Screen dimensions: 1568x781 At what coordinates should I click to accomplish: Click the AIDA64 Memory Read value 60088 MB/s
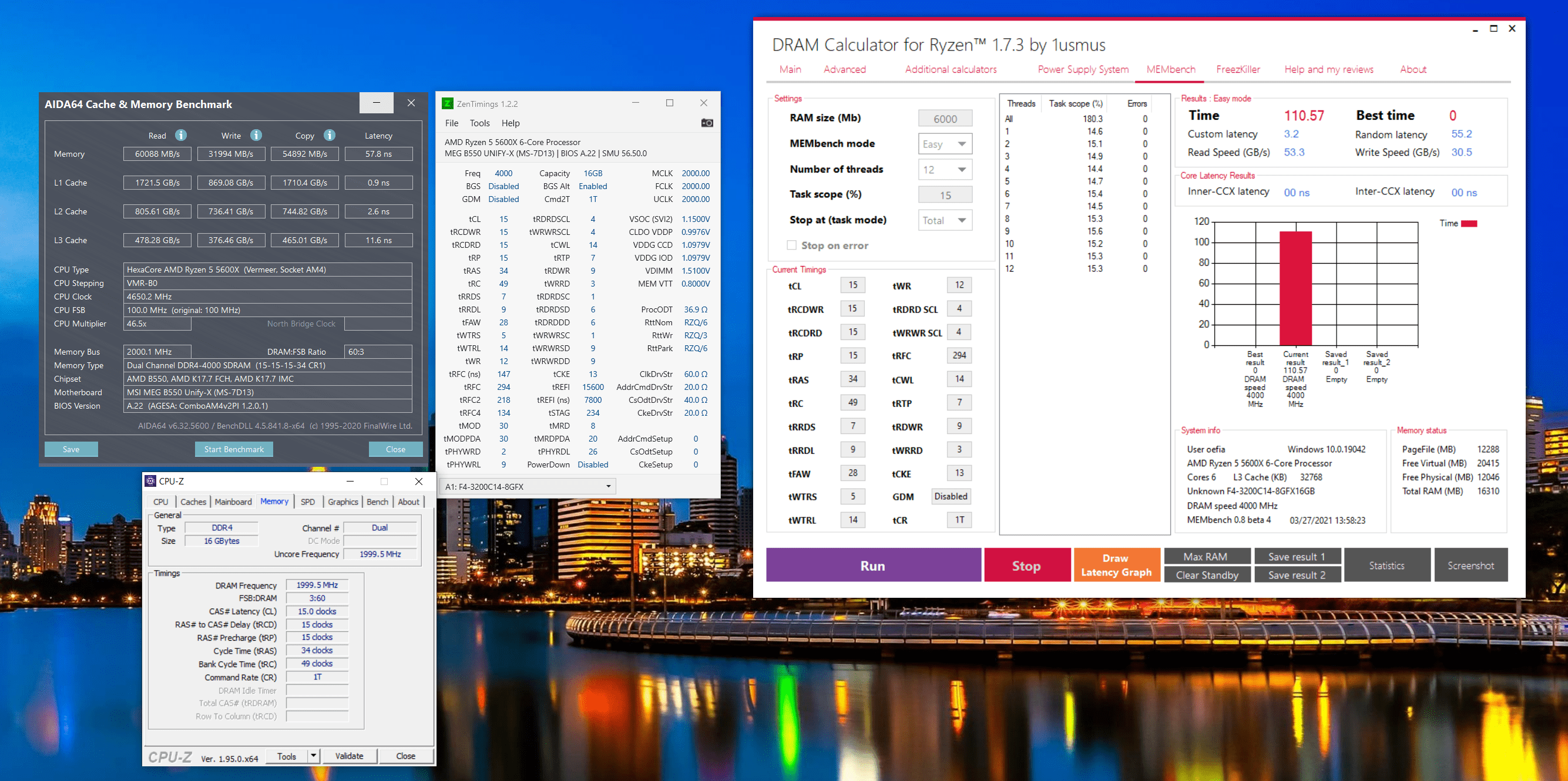point(157,154)
